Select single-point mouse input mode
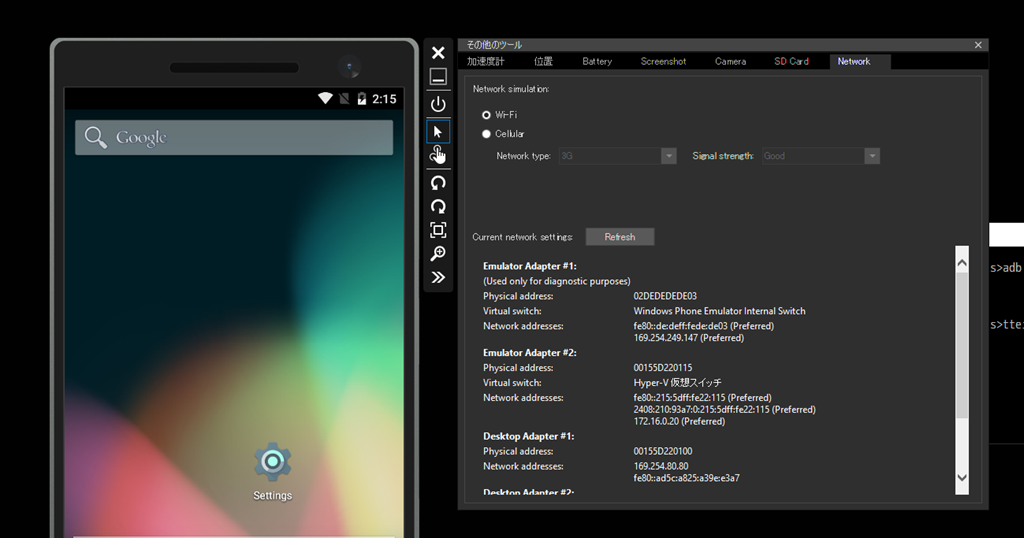The image size is (1024, 538). point(438,131)
